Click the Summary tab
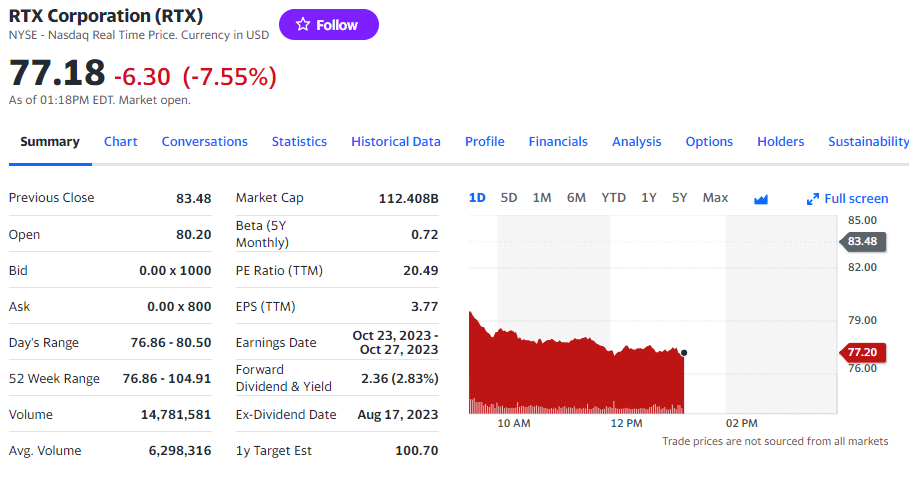This screenshot has height=495, width=909. pos(50,141)
